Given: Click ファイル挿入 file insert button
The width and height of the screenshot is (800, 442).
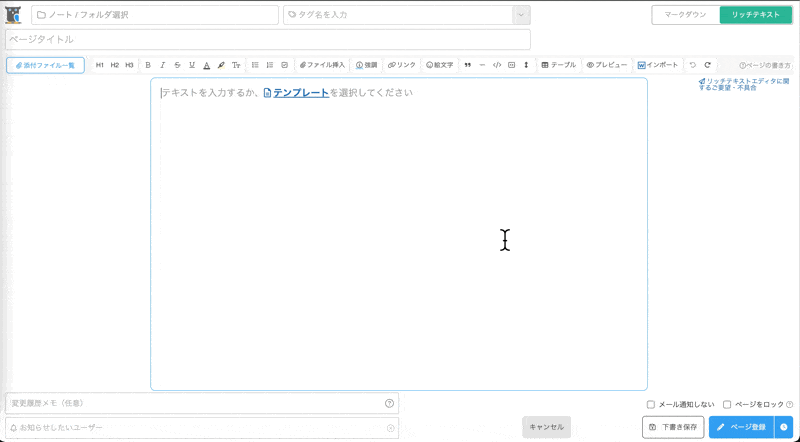Looking at the screenshot, I should [322, 65].
